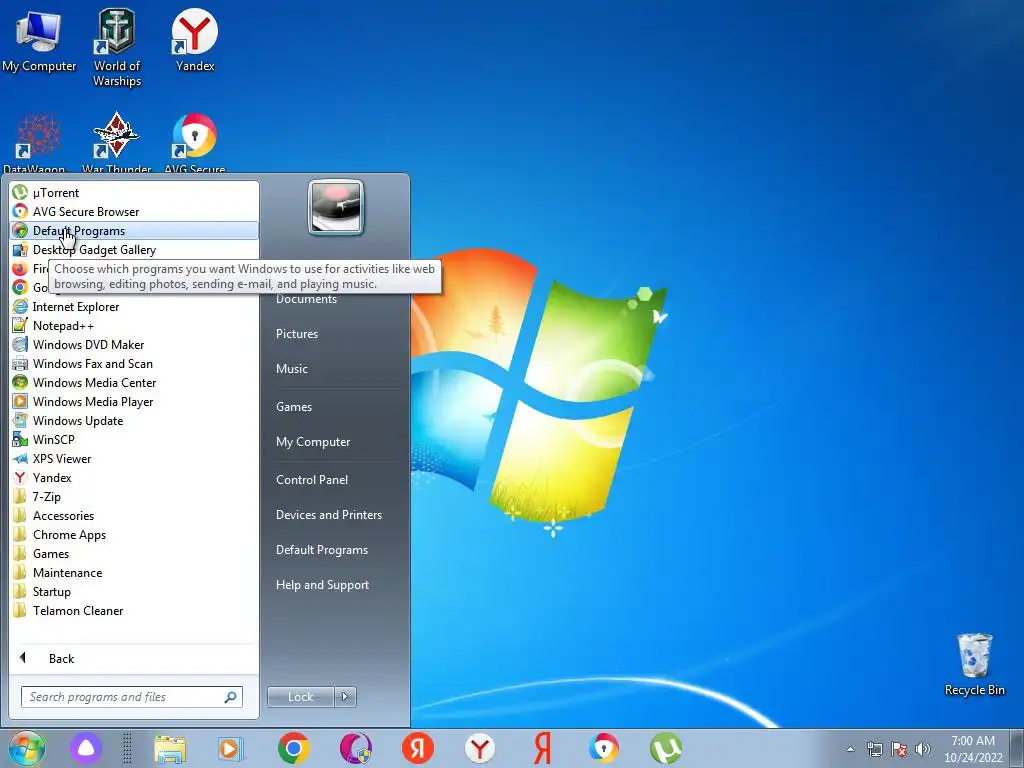
Task: Open Yandex Browser (white Y) from taskbar
Action: (480, 748)
